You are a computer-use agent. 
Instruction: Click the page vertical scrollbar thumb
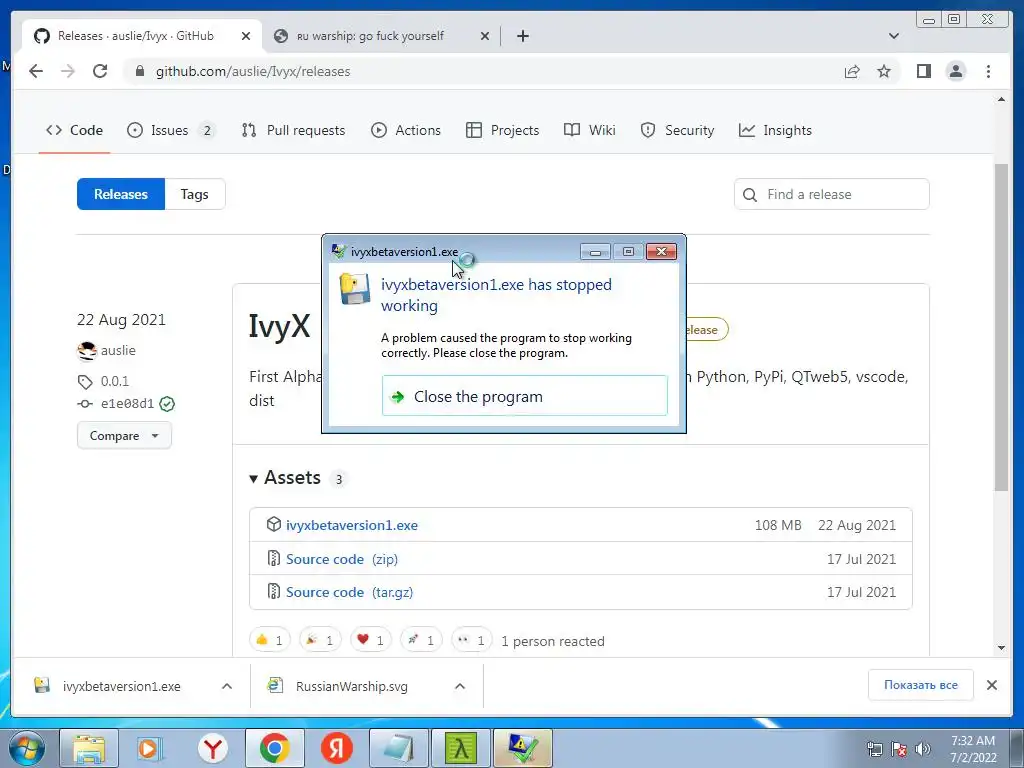(x=1001, y=327)
